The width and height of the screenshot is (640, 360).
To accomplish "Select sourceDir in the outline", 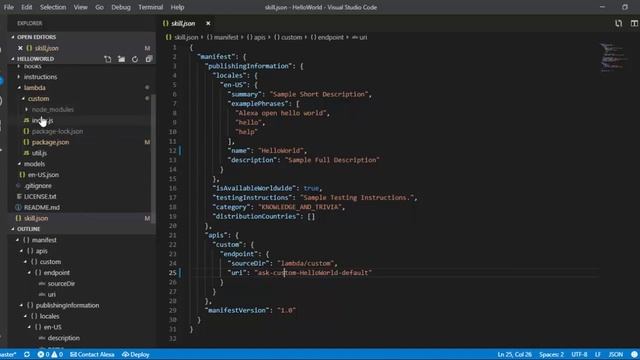I will [61, 284].
